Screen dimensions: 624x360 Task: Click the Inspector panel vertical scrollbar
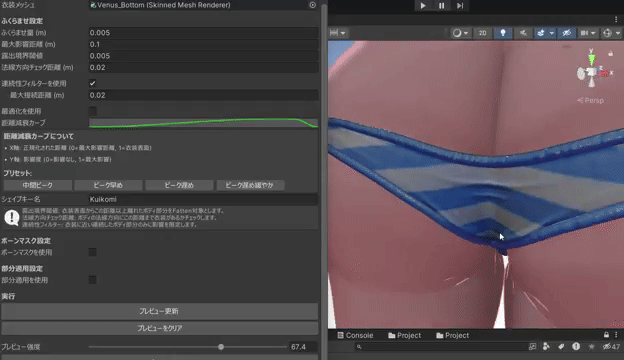point(324,180)
